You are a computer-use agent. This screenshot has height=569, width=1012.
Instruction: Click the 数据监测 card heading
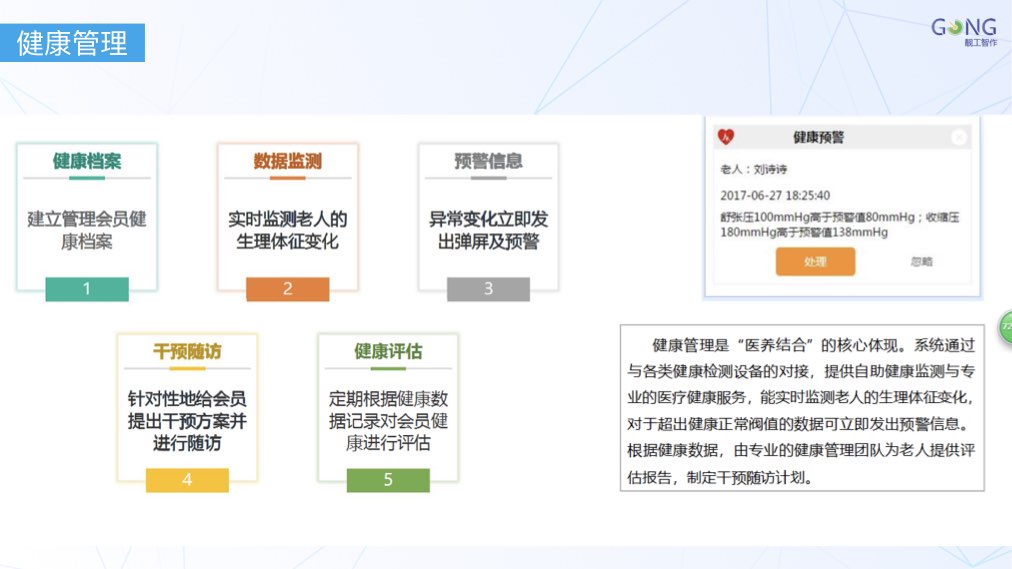[x=287, y=161]
